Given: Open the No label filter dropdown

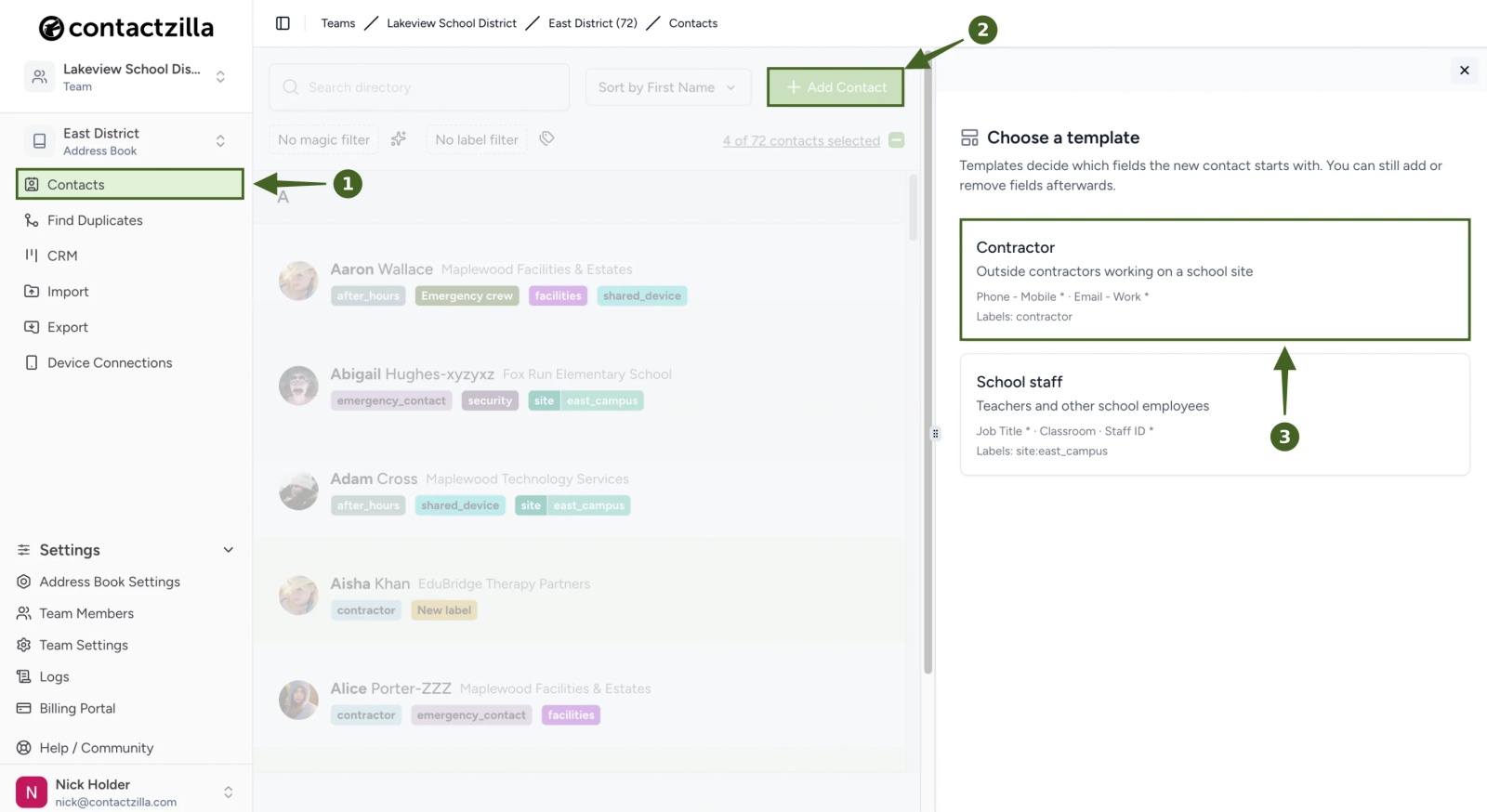Looking at the screenshot, I should [476, 140].
